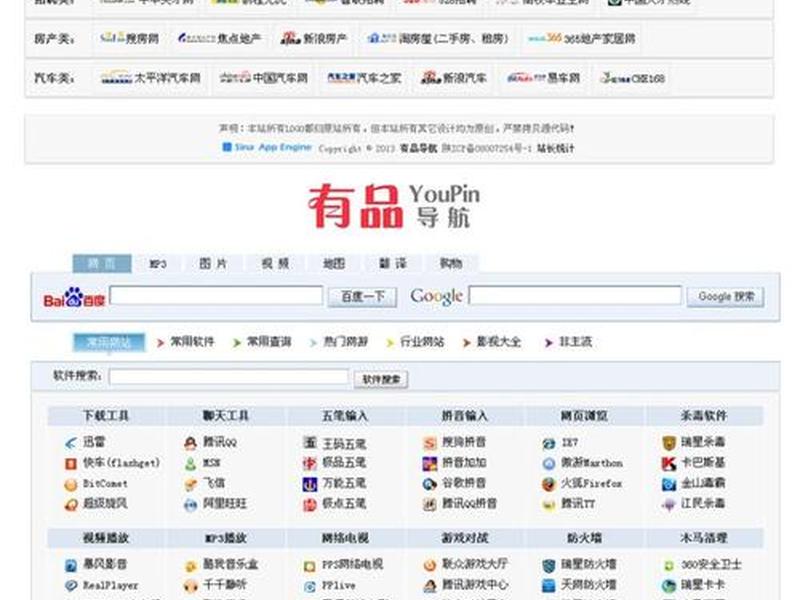Click the 有品 YouPin 导航 logo
The height and width of the screenshot is (600, 800).
393,206
